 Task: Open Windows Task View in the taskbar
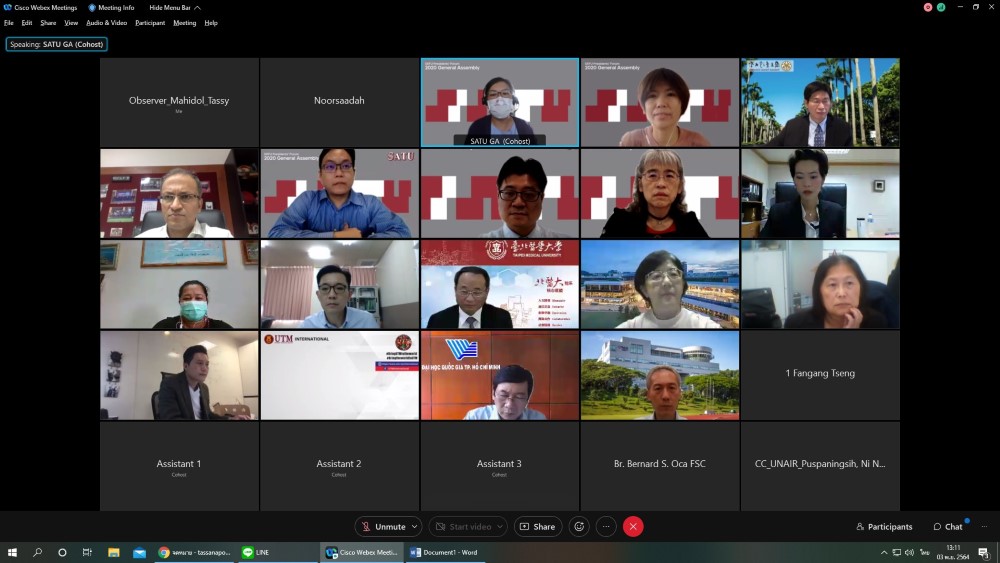tap(87, 552)
